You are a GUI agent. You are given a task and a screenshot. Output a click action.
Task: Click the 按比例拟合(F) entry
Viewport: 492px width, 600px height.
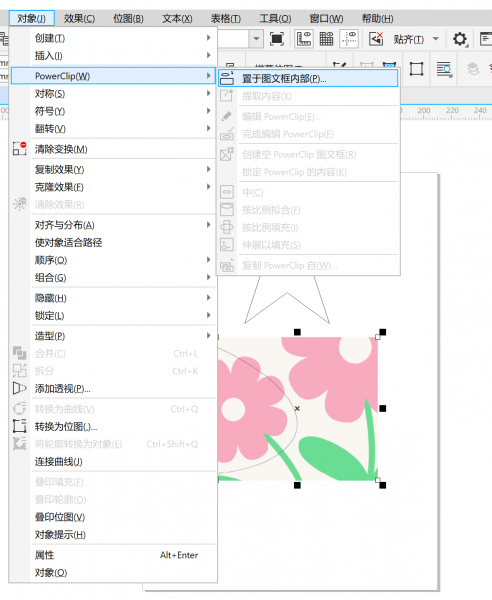308,210
